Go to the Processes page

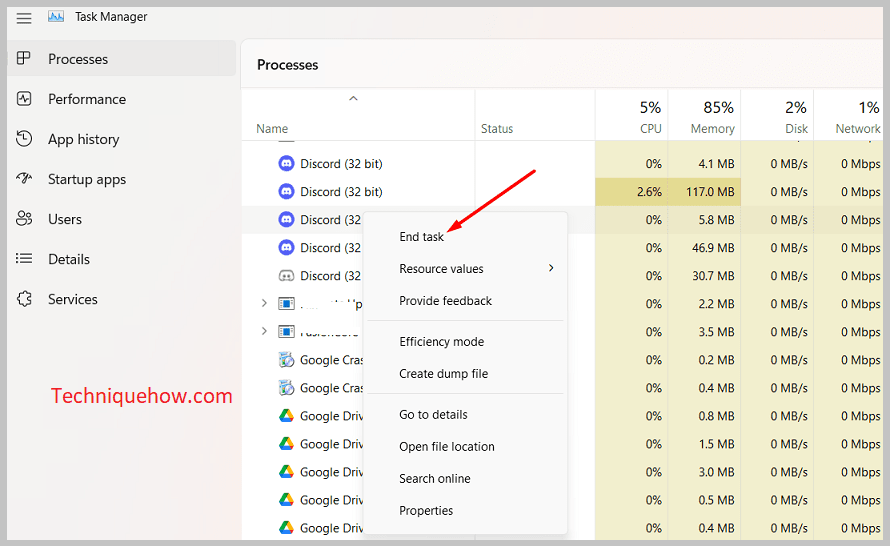121,58
